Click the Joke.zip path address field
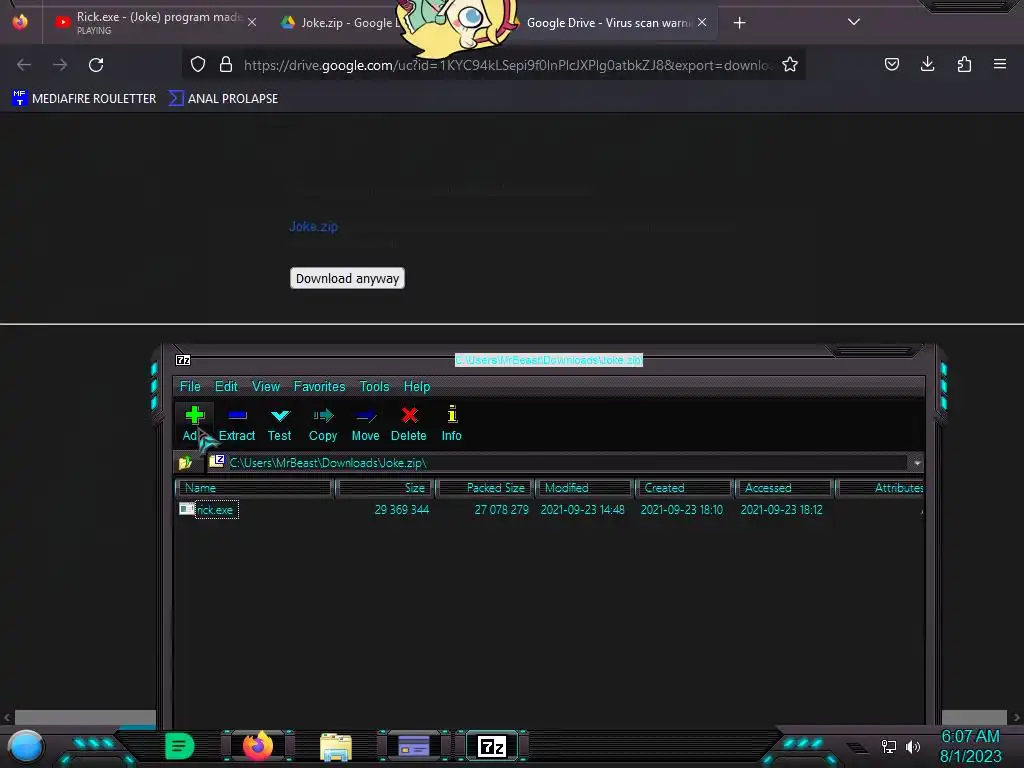Viewport: 1024px width, 768px height. tap(558, 463)
